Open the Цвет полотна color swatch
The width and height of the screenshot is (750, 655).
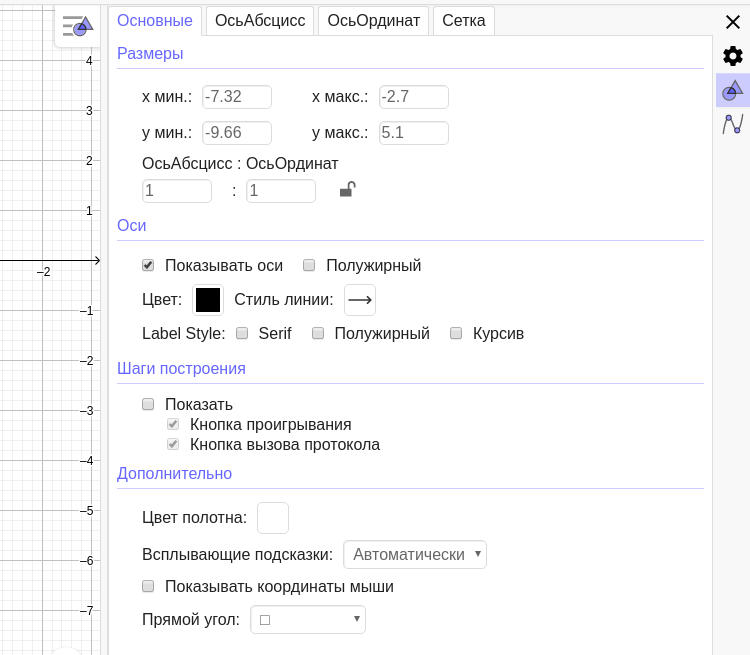(x=273, y=518)
